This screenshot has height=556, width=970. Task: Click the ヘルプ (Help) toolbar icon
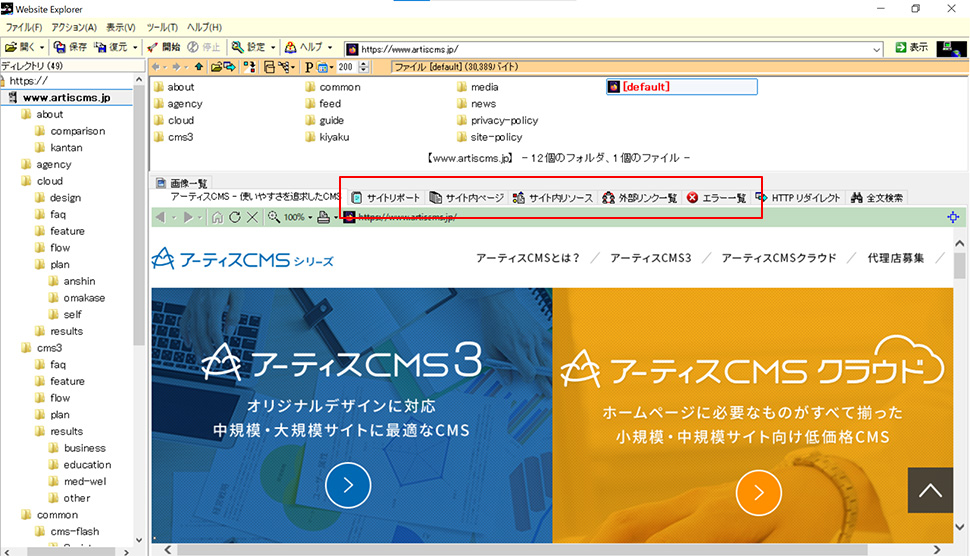click(290, 47)
